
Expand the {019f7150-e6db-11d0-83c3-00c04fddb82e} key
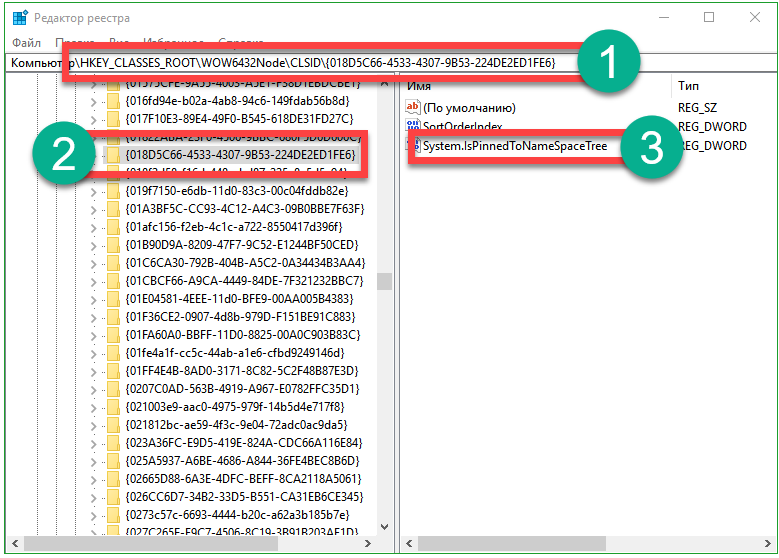[x=94, y=191]
